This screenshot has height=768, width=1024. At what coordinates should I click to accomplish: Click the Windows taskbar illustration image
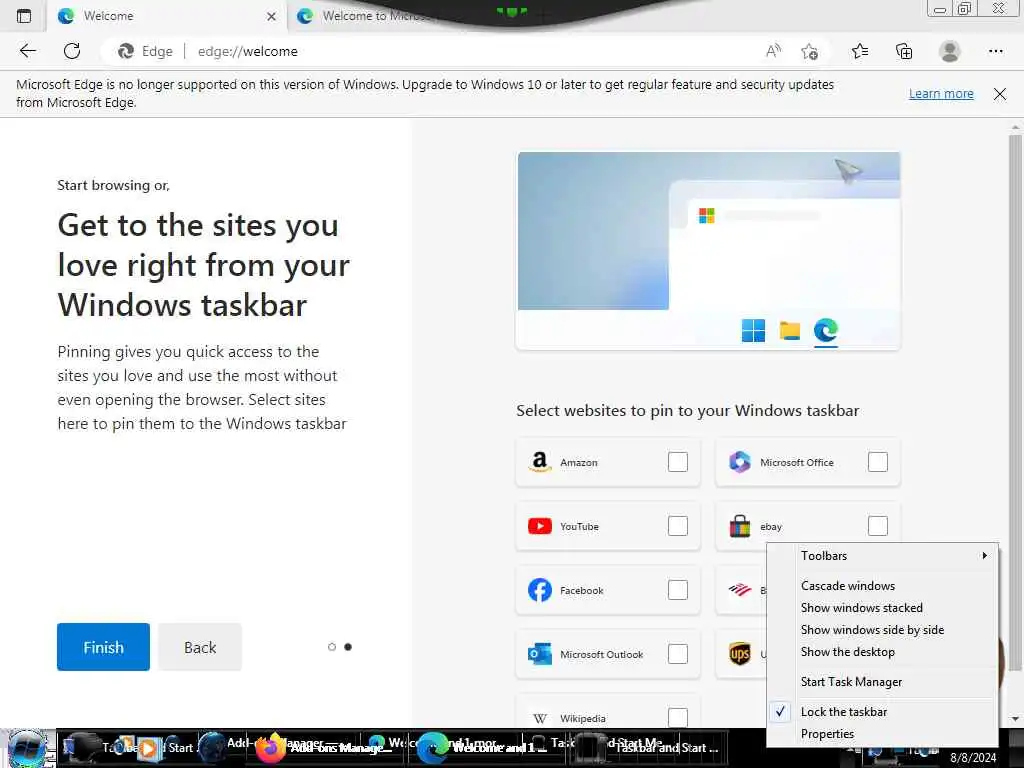point(709,251)
